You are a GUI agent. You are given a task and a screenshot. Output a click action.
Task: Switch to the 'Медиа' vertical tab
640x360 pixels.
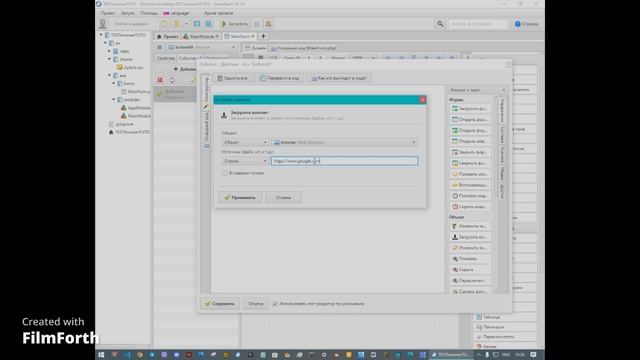coord(502,173)
